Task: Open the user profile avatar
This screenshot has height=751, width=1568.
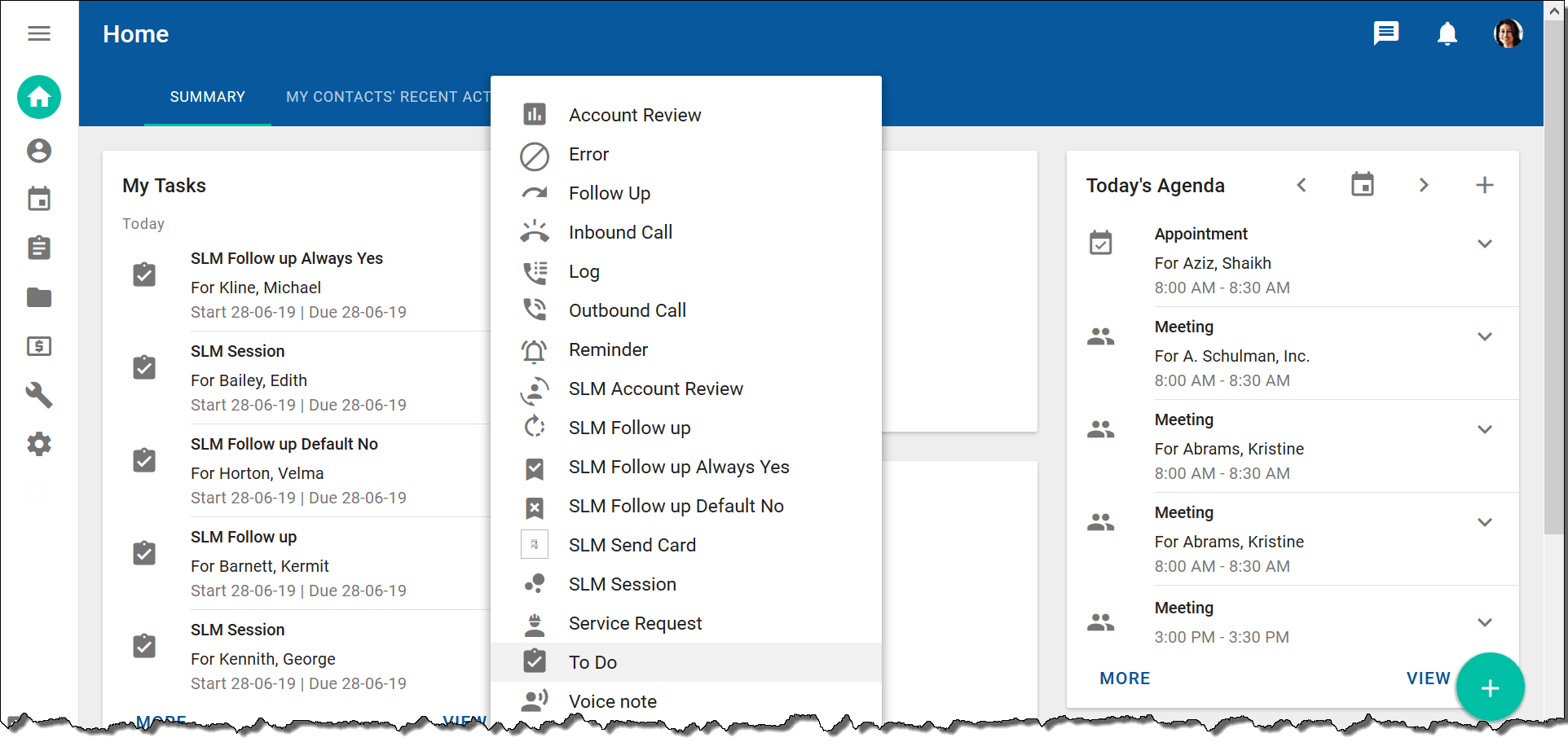Action: pyautogui.click(x=1508, y=34)
